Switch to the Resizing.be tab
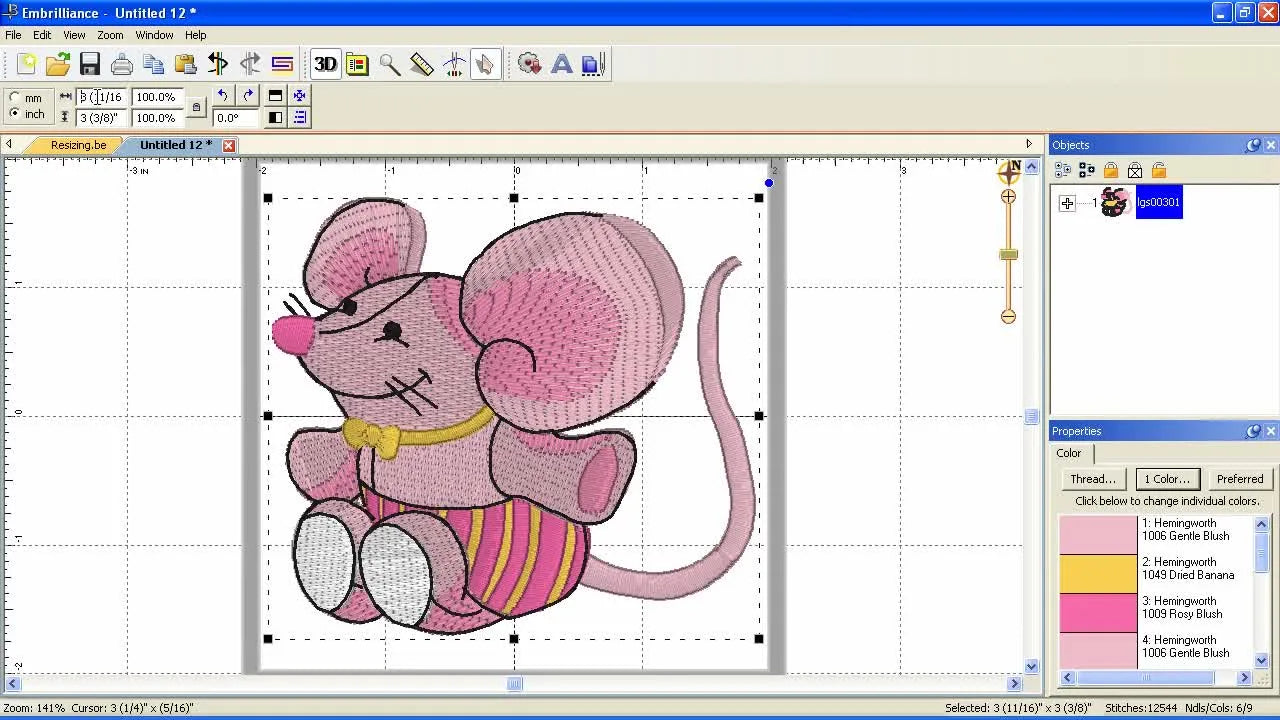 point(78,145)
